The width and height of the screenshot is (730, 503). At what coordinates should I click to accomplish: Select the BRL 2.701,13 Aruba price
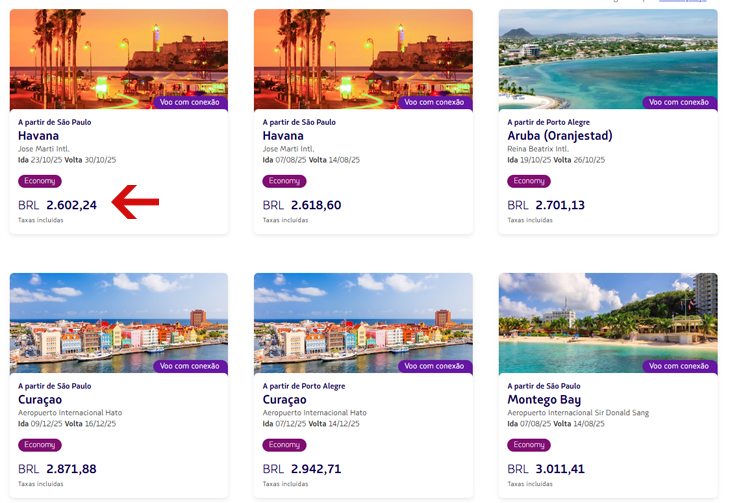[x=546, y=205]
